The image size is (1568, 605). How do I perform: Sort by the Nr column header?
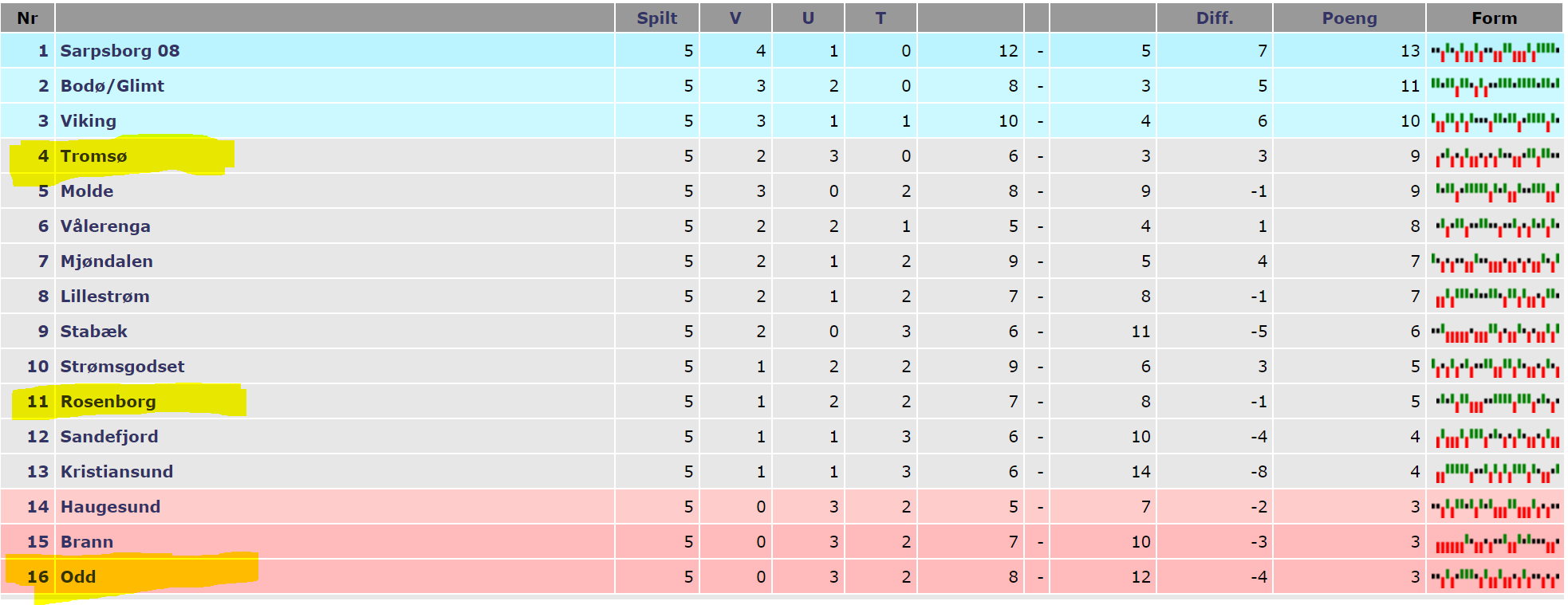pos(27,18)
